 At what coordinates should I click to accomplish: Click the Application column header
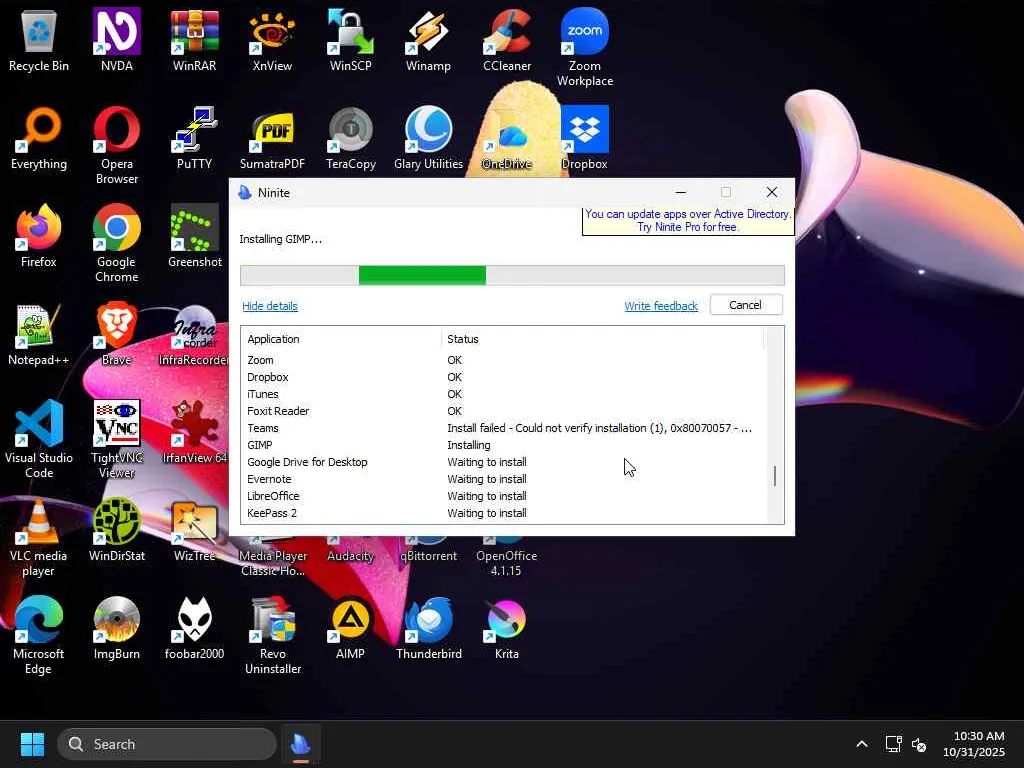[x=341, y=339]
